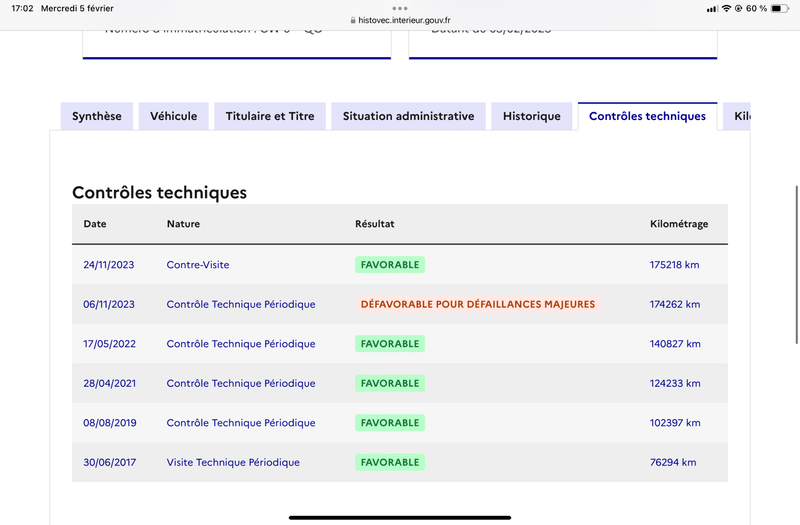Click Contrôle Technique Périodique on 08/08/2019 row
Image resolution: width=800 pixels, height=525 pixels.
(x=241, y=423)
